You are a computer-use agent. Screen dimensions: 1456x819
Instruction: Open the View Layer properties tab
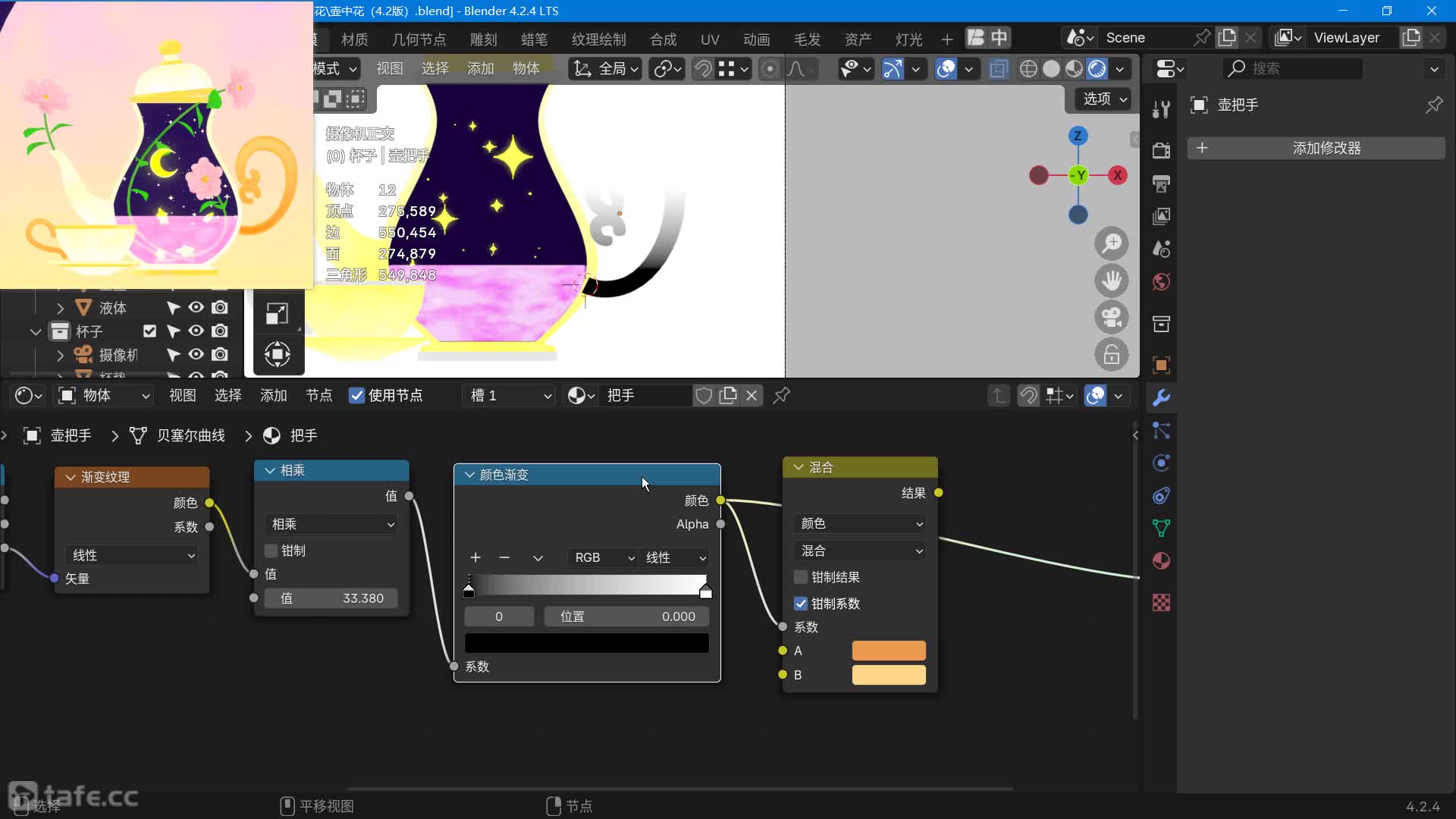click(1161, 217)
